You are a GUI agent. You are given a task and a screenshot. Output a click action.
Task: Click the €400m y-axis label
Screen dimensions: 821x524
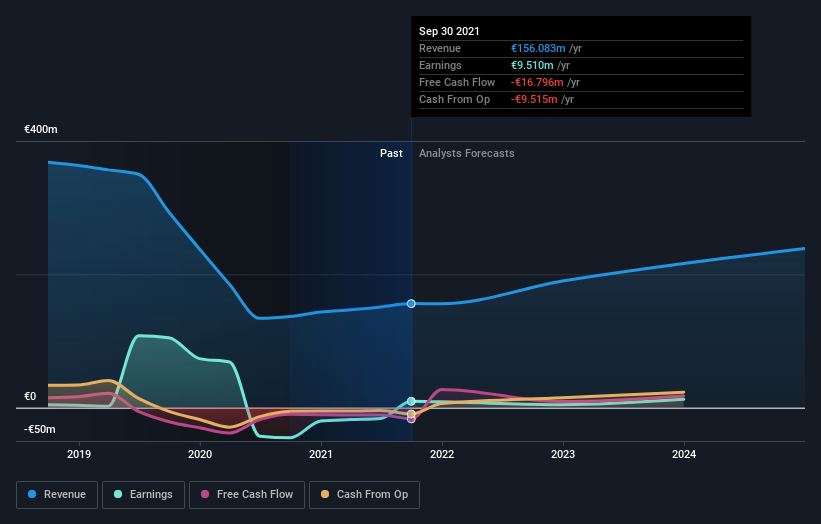click(x=41, y=129)
